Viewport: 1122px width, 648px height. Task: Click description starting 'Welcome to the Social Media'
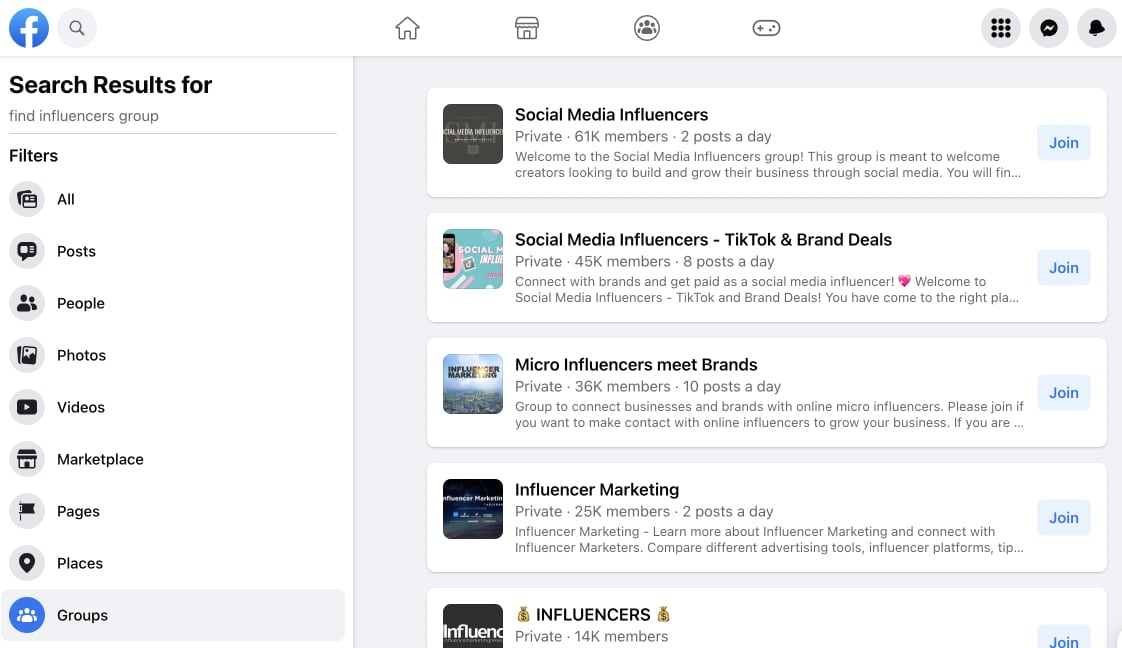click(x=768, y=165)
